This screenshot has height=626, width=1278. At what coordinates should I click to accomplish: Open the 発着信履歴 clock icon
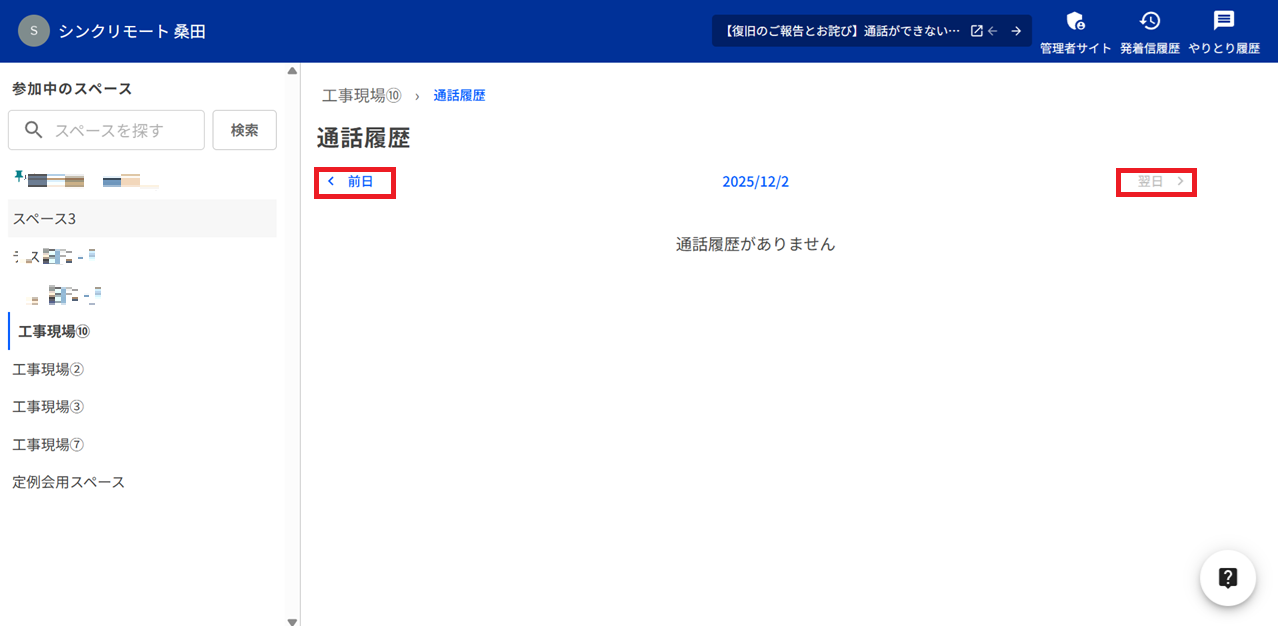pyautogui.click(x=1150, y=21)
